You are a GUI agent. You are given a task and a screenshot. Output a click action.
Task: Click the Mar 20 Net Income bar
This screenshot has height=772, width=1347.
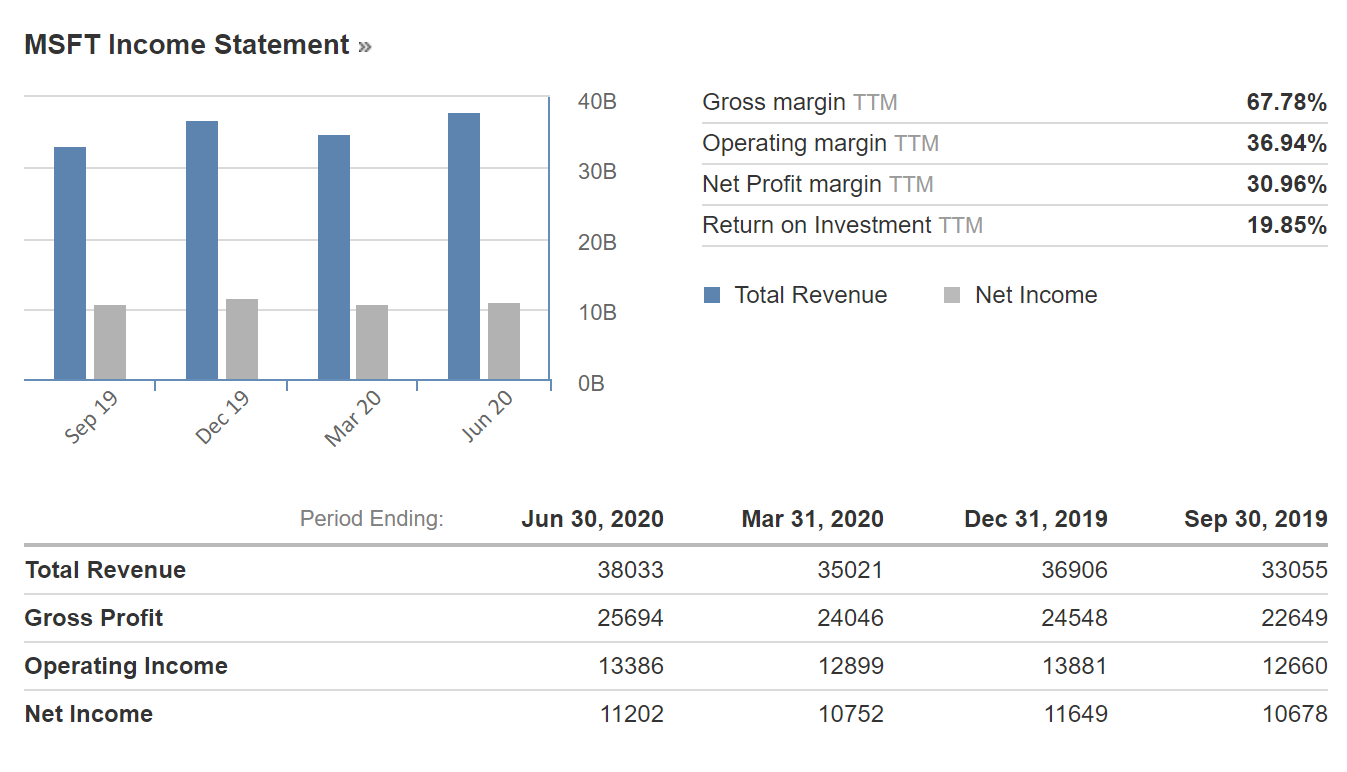pyautogui.click(x=372, y=342)
